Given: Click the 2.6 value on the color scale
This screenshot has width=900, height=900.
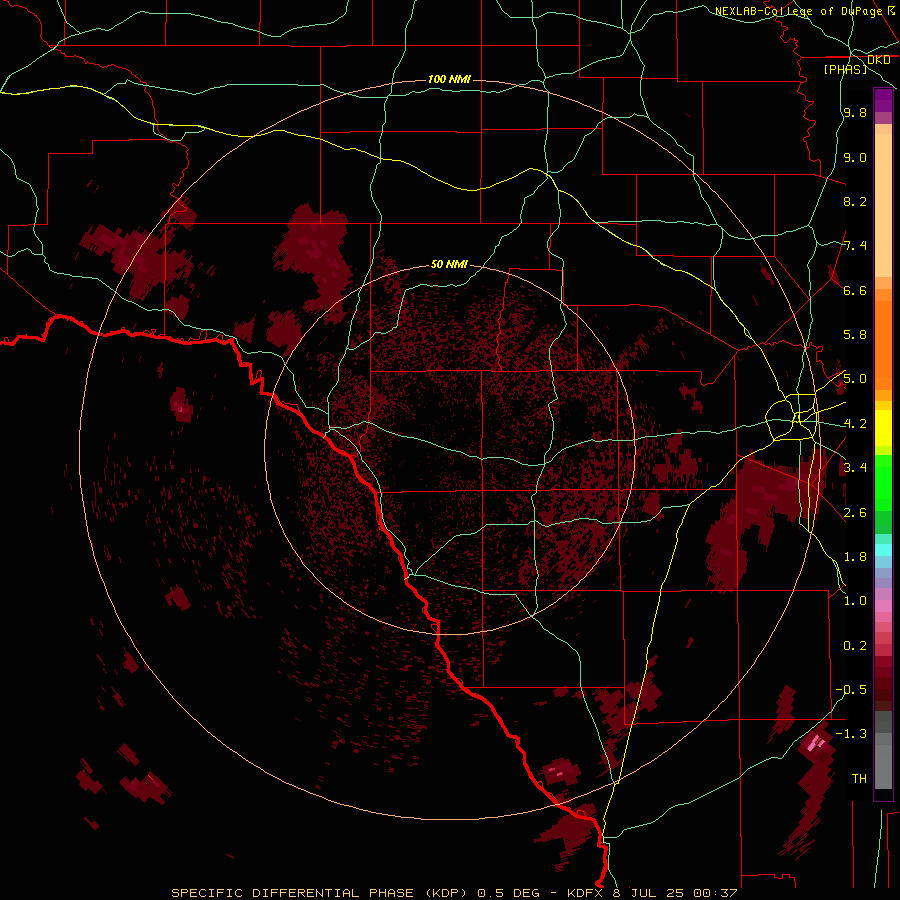Looking at the screenshot, I should click(855, 513).
